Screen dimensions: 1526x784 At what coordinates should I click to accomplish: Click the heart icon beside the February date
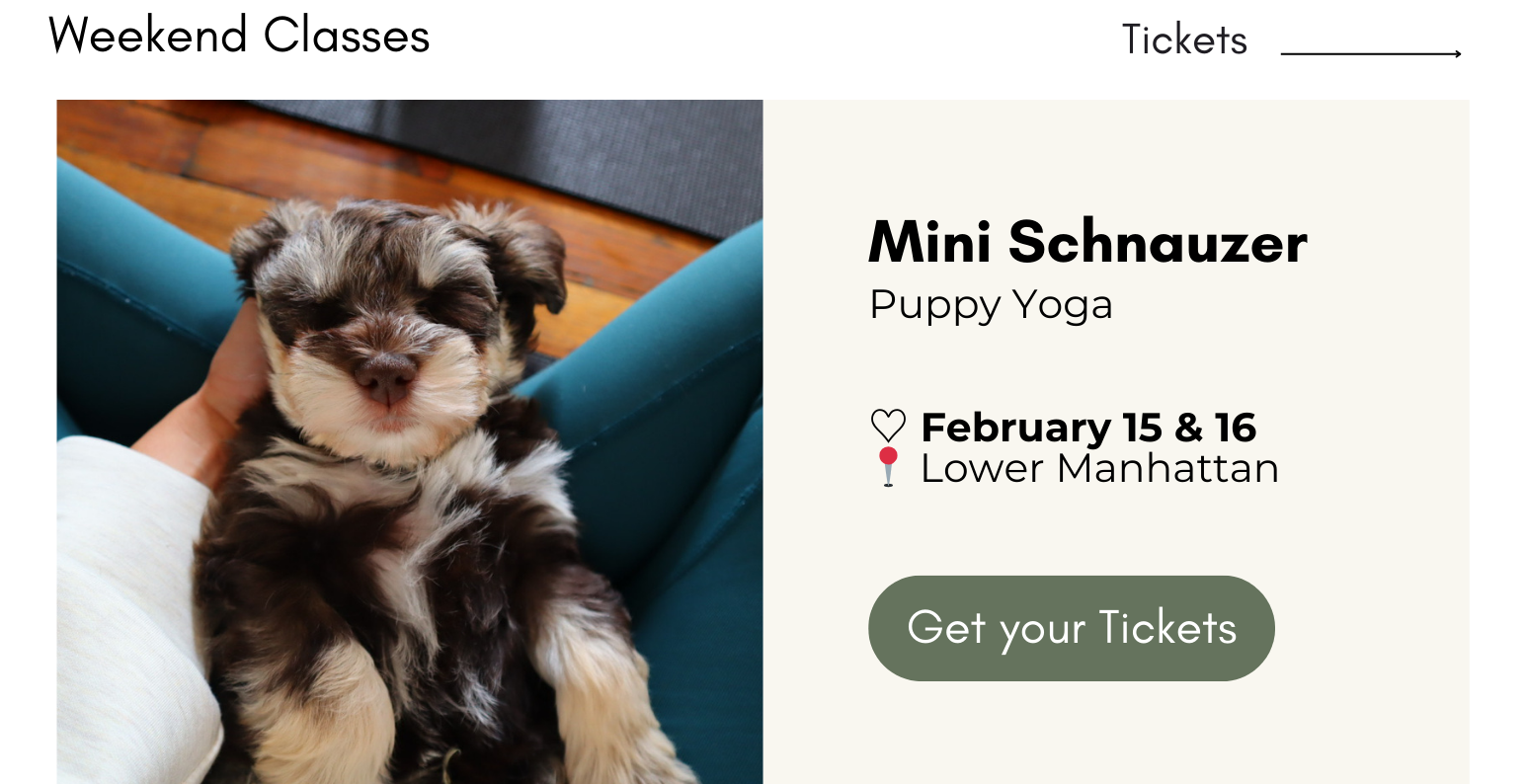[x=888, y=426]
